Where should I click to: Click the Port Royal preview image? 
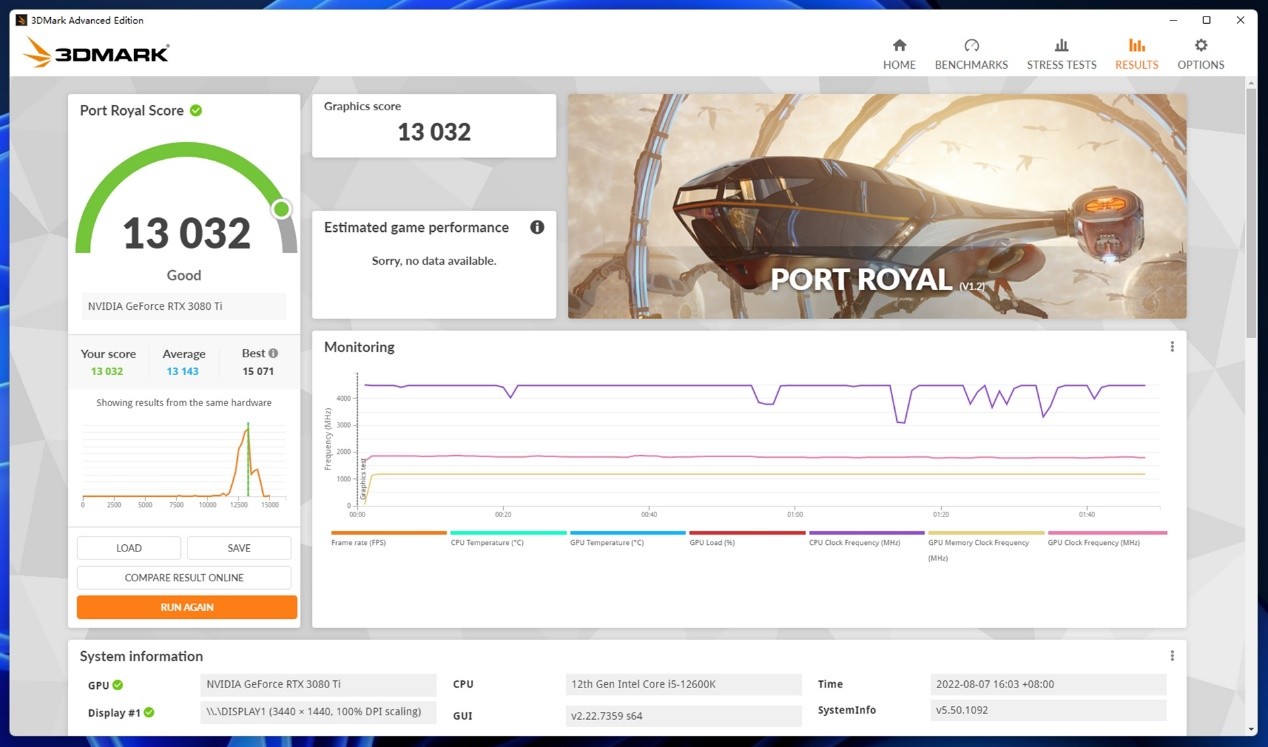point(877,206)
